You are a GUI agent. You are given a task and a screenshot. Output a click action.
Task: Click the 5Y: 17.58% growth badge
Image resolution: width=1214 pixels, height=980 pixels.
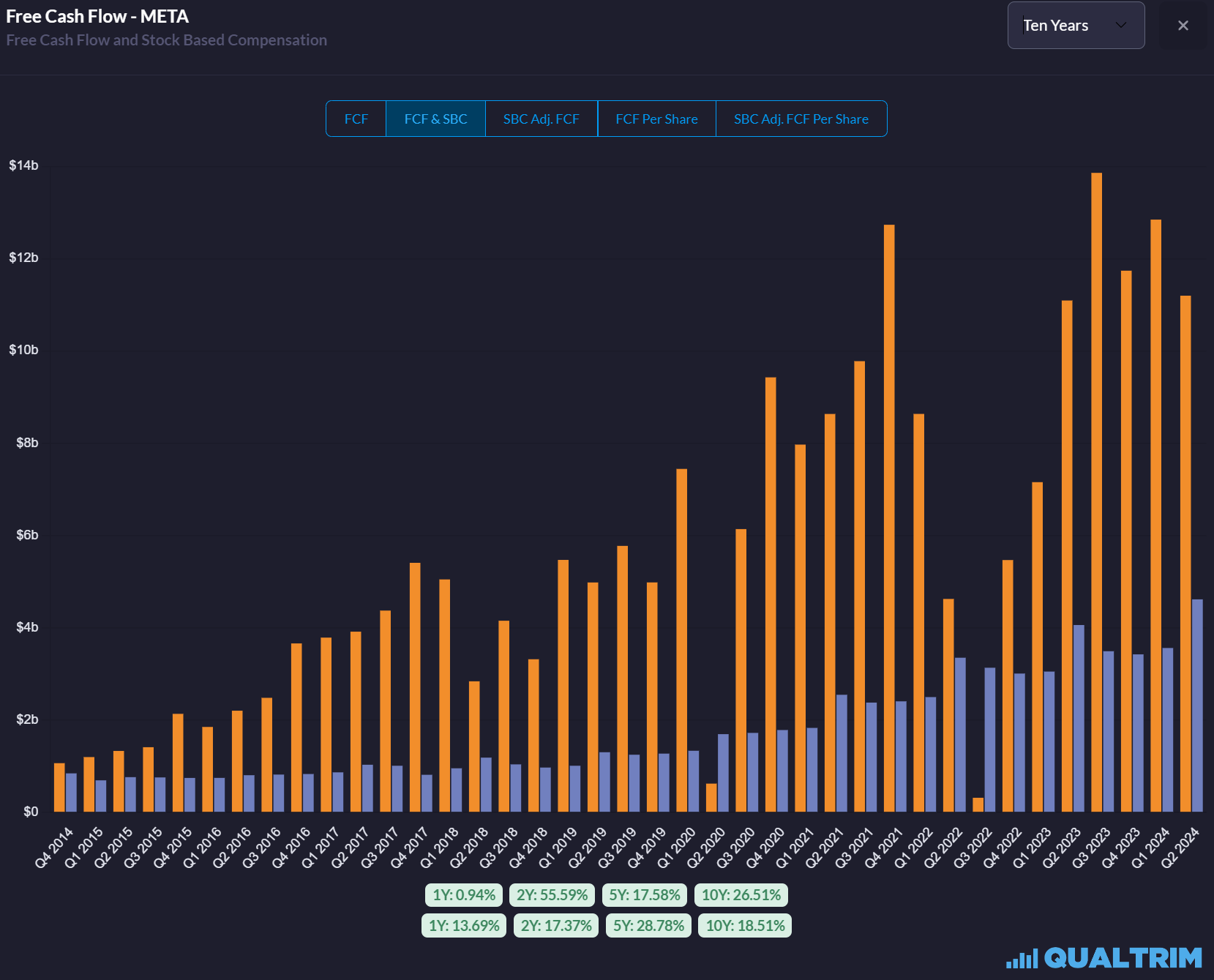(645, 894)
